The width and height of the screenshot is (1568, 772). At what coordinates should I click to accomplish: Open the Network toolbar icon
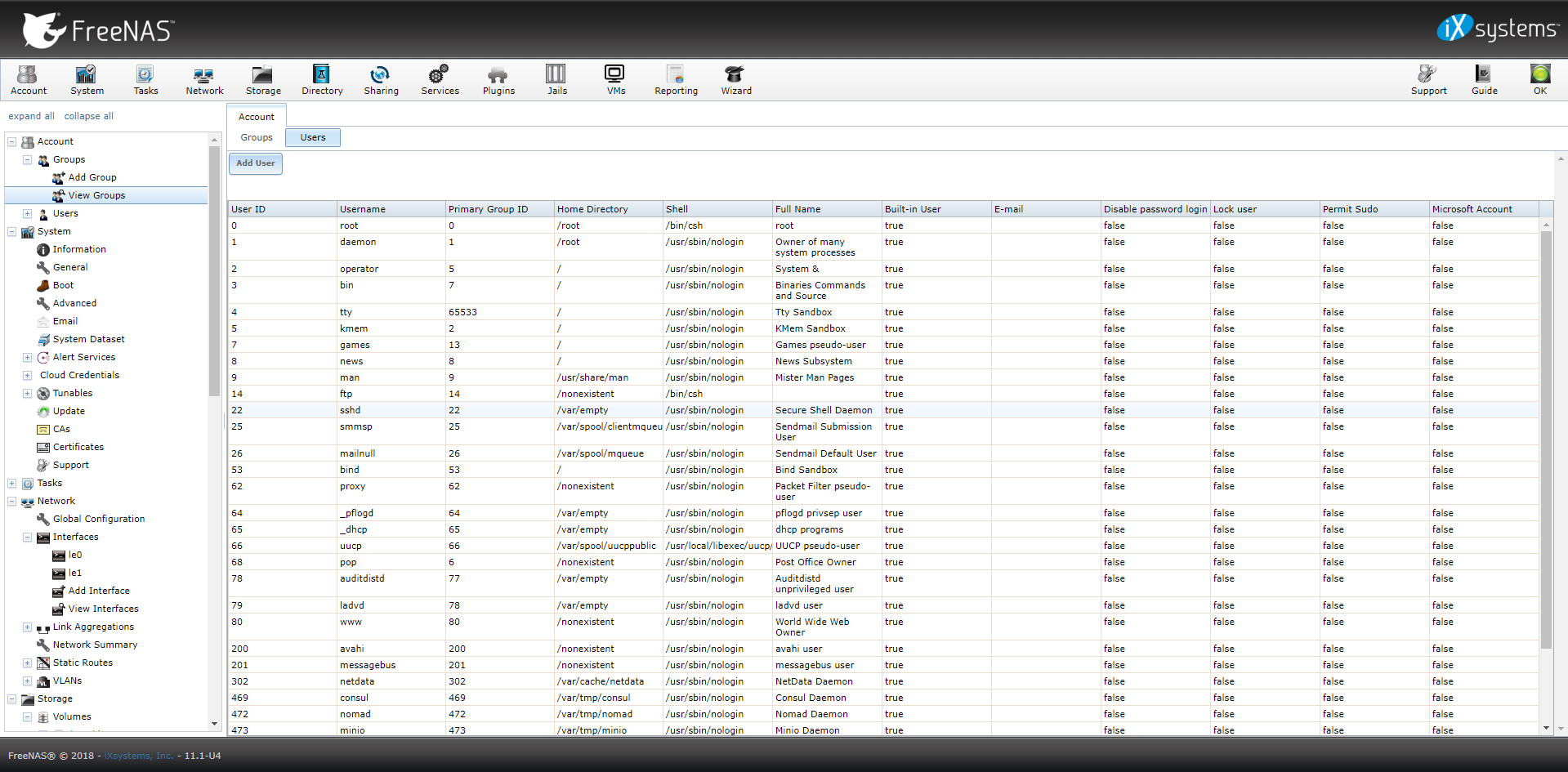point(204,80)
